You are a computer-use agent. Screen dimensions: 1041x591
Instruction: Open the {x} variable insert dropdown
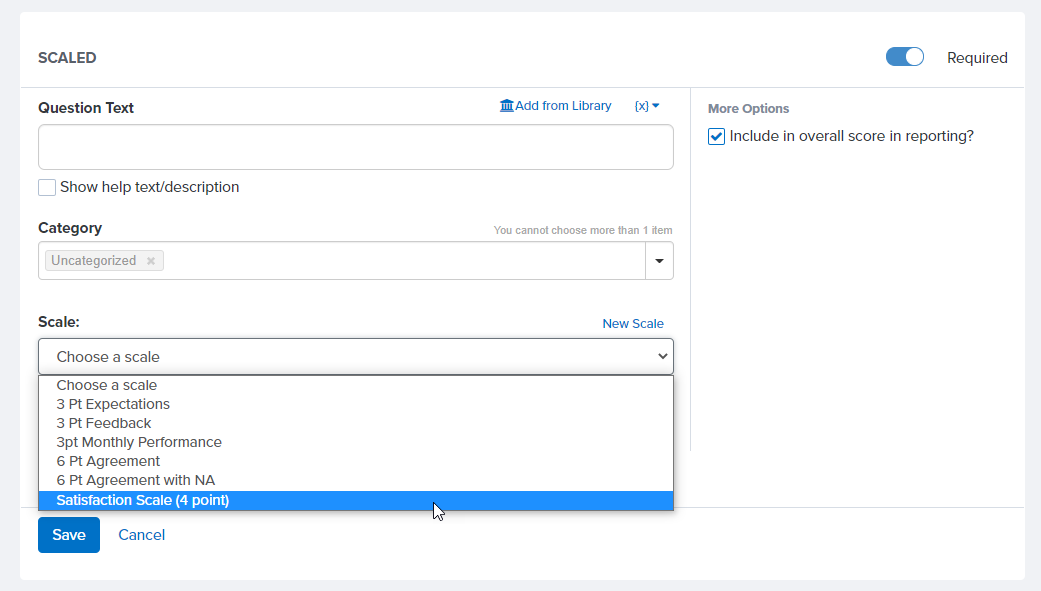(647, 106)
